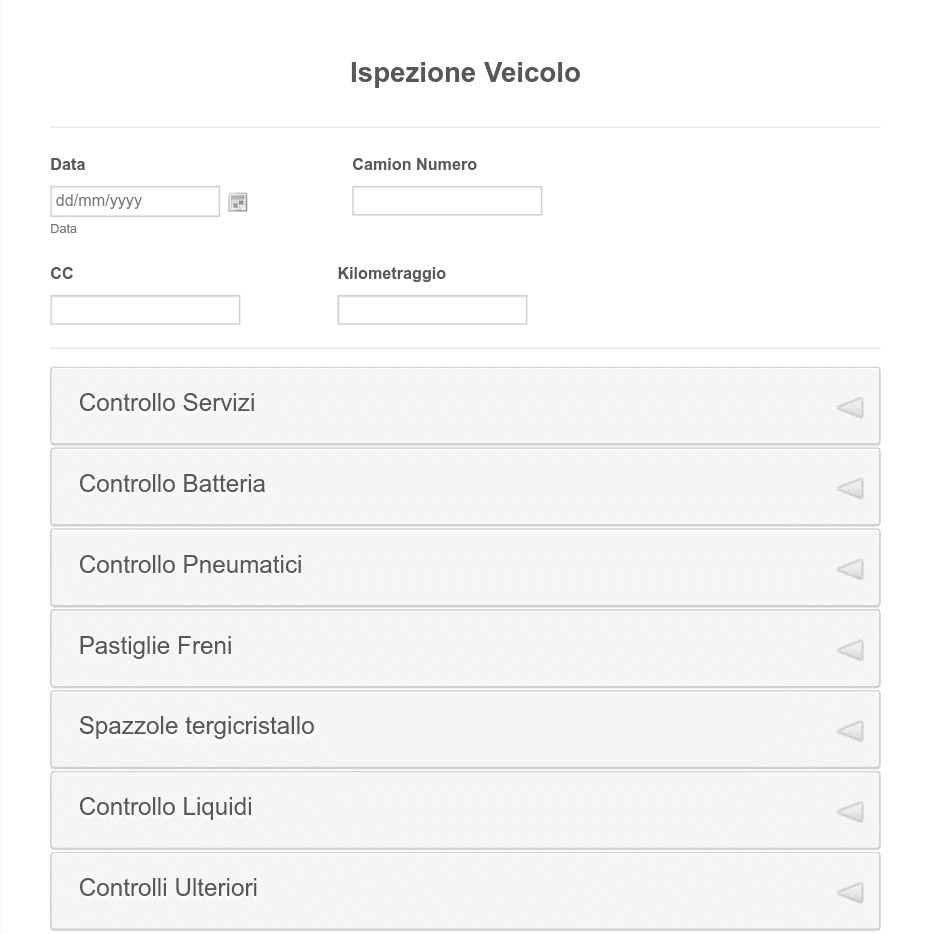Expand the Controllo Pneumatici section
Viewport: 930px width, 934px height.
click(x=465, y=568)
